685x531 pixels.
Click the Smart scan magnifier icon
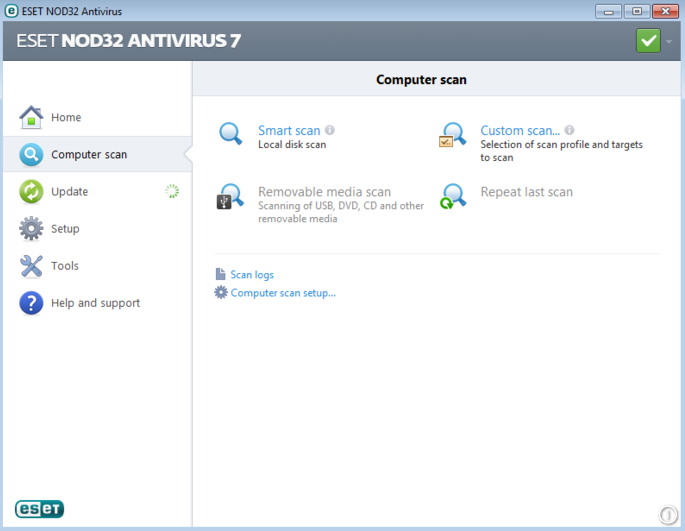(231, 134)
